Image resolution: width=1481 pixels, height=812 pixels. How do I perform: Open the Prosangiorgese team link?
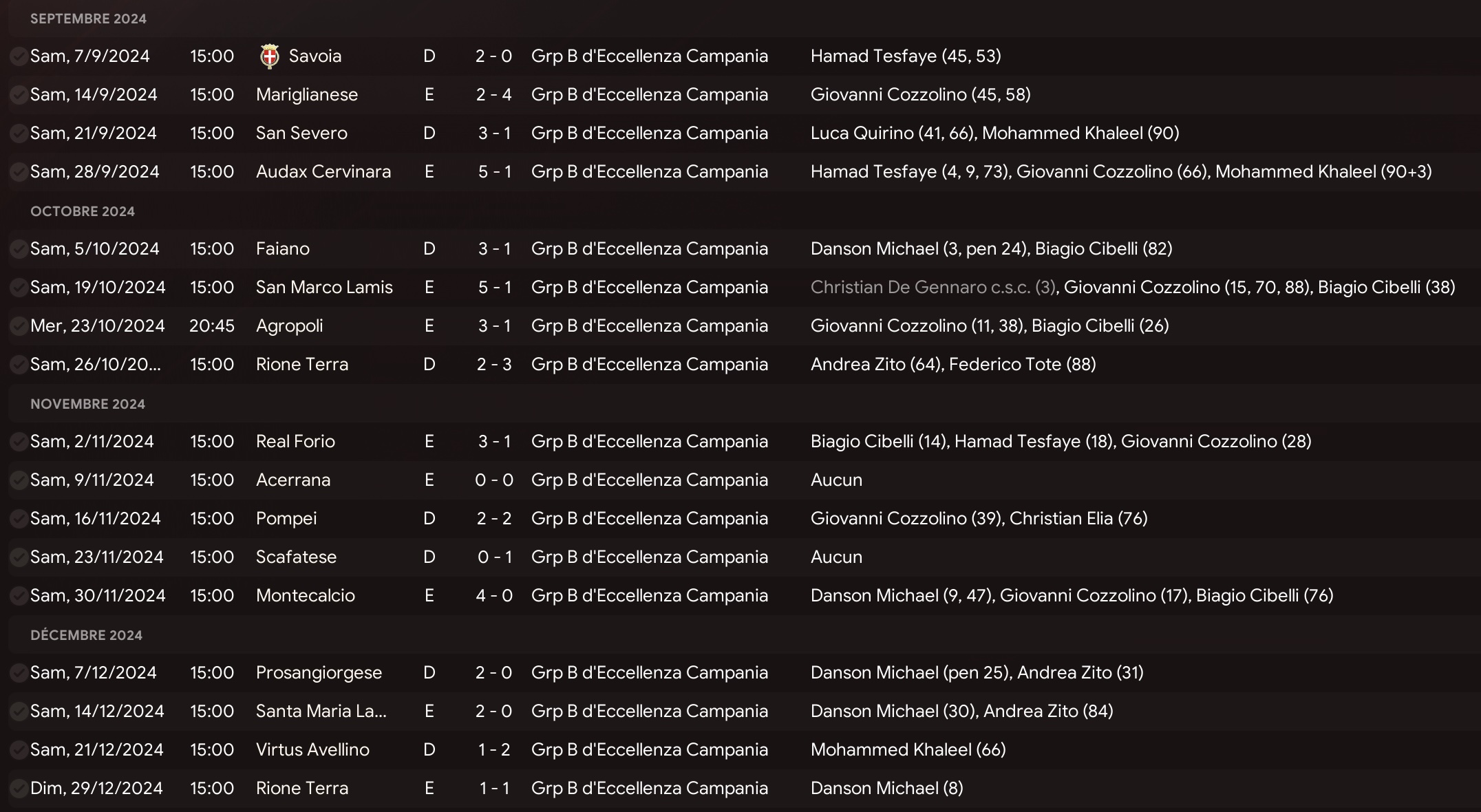(319, 673)
